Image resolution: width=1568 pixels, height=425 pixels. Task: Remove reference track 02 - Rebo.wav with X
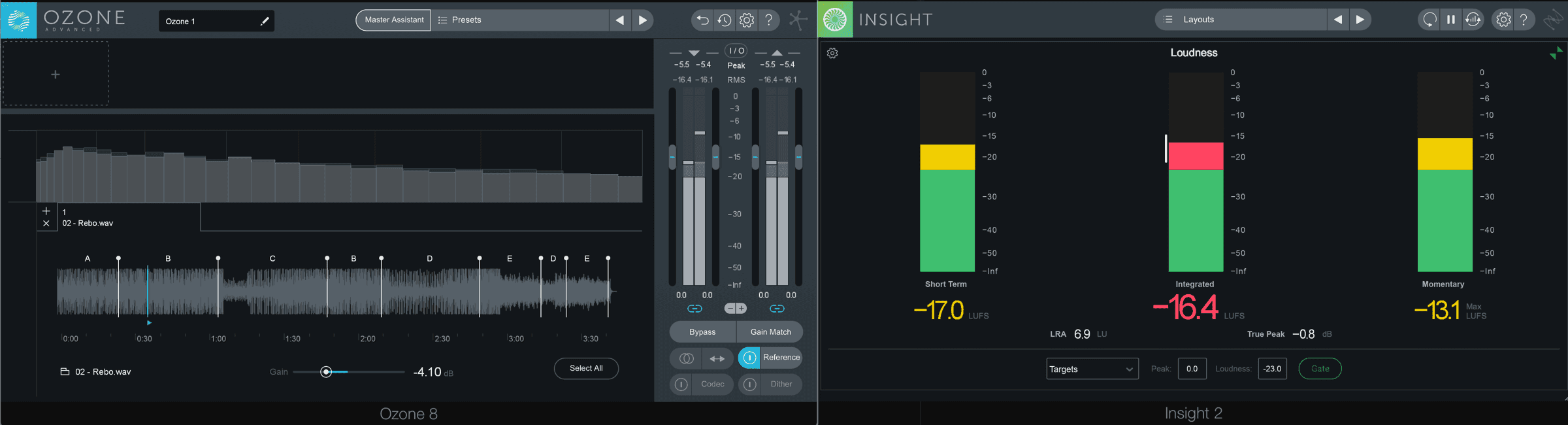tap(46, 224)
